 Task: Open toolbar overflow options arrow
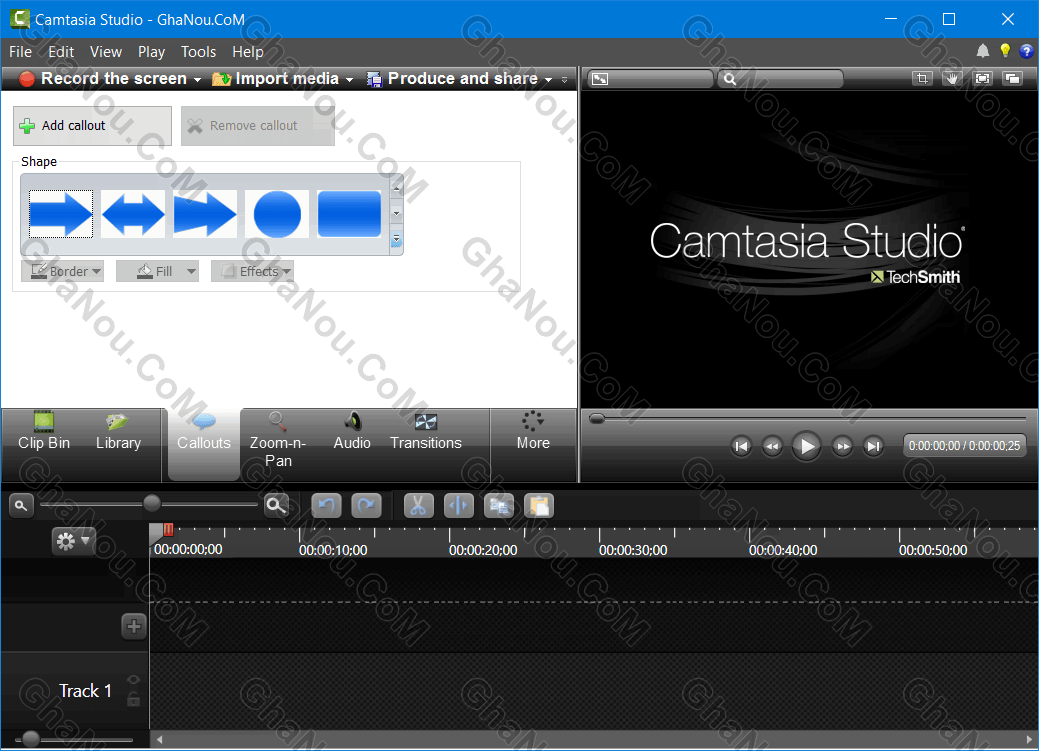pos(565,80)
